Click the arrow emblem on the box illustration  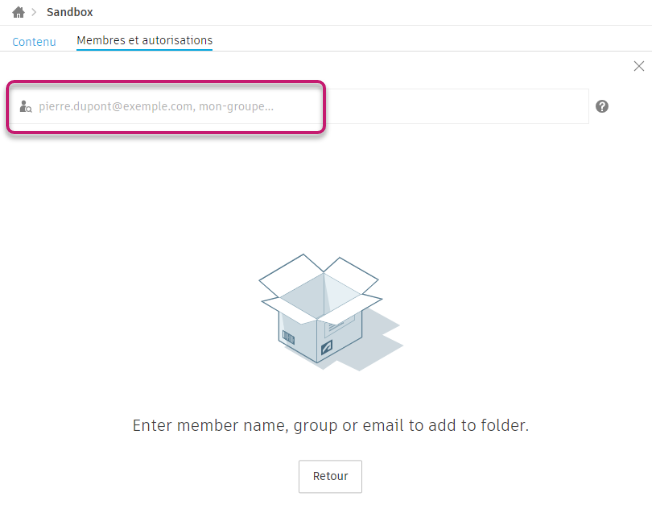coord(327,348)
